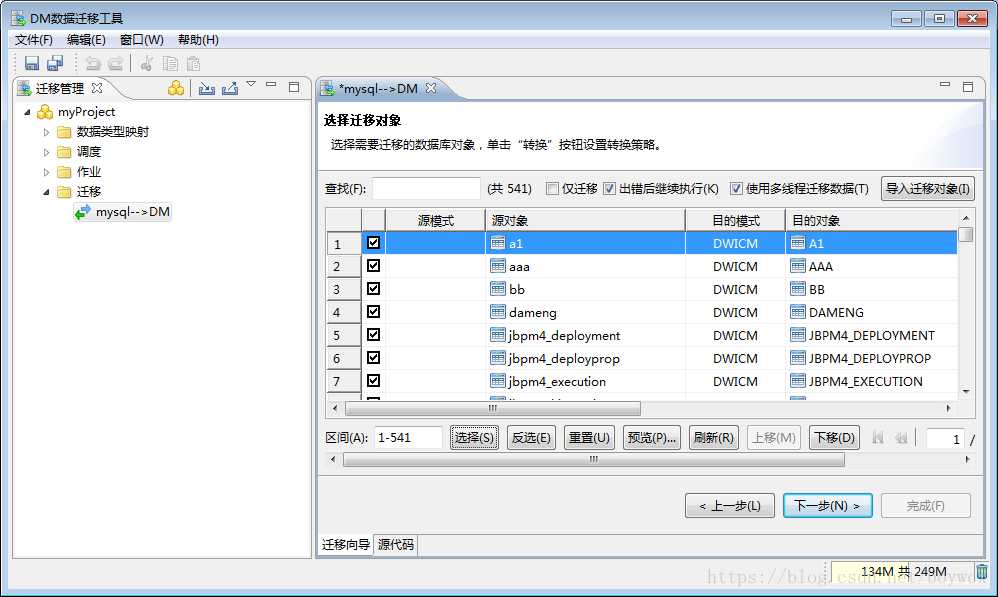The width and height of the screenshot is (998, 597).
Task: Click 下一步(N) > button
Action: tap(827, 505)
